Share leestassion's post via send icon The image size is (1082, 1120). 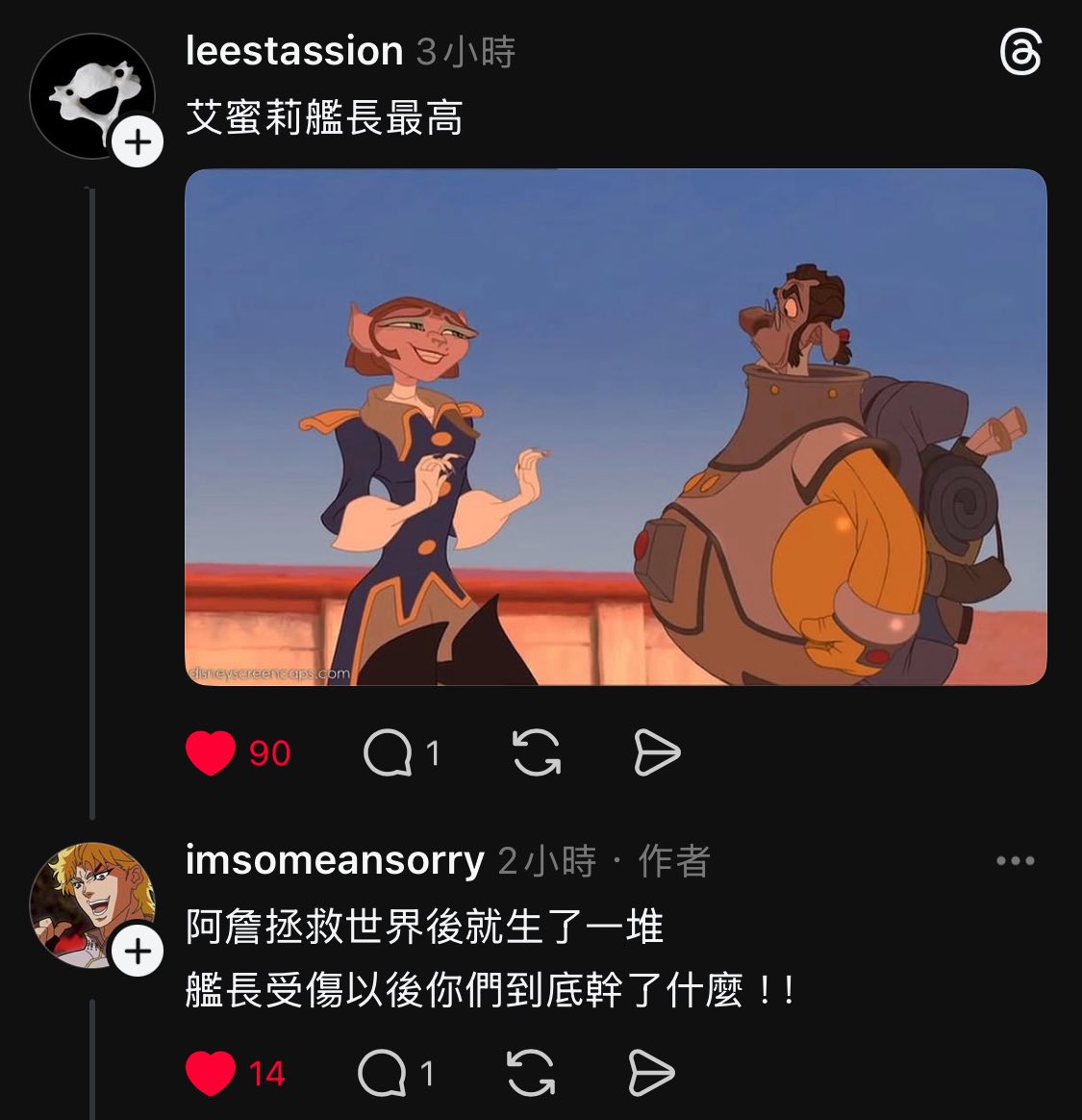(x=657, y=752)
